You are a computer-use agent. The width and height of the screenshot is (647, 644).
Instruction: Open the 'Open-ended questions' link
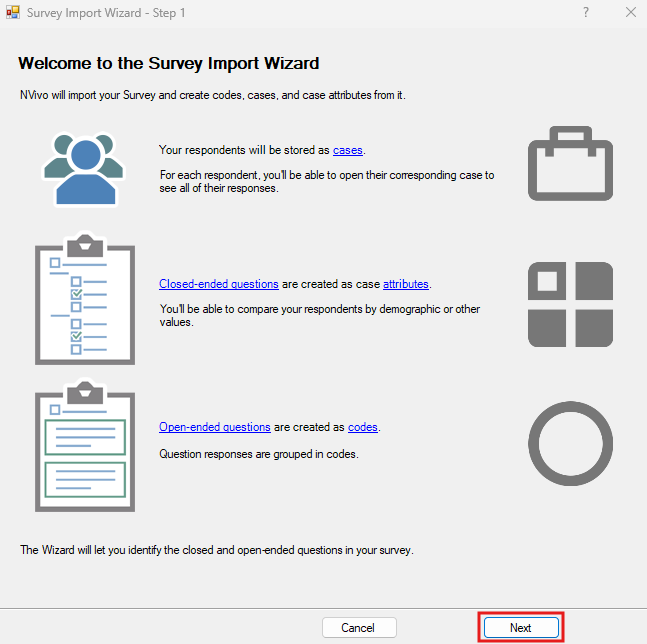215,427
